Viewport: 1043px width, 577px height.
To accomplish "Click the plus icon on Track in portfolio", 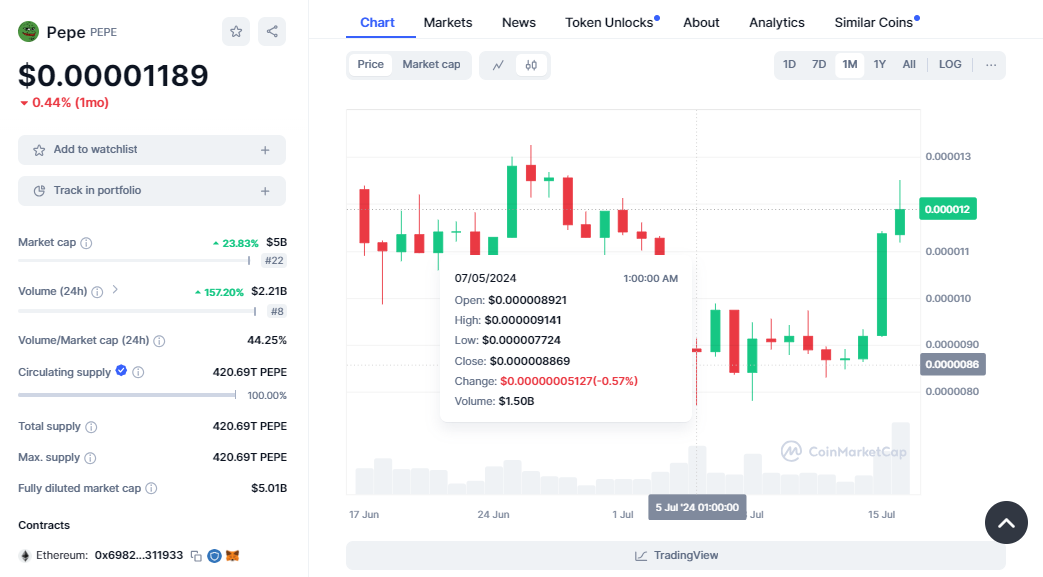I will click(x=265, y=191).
